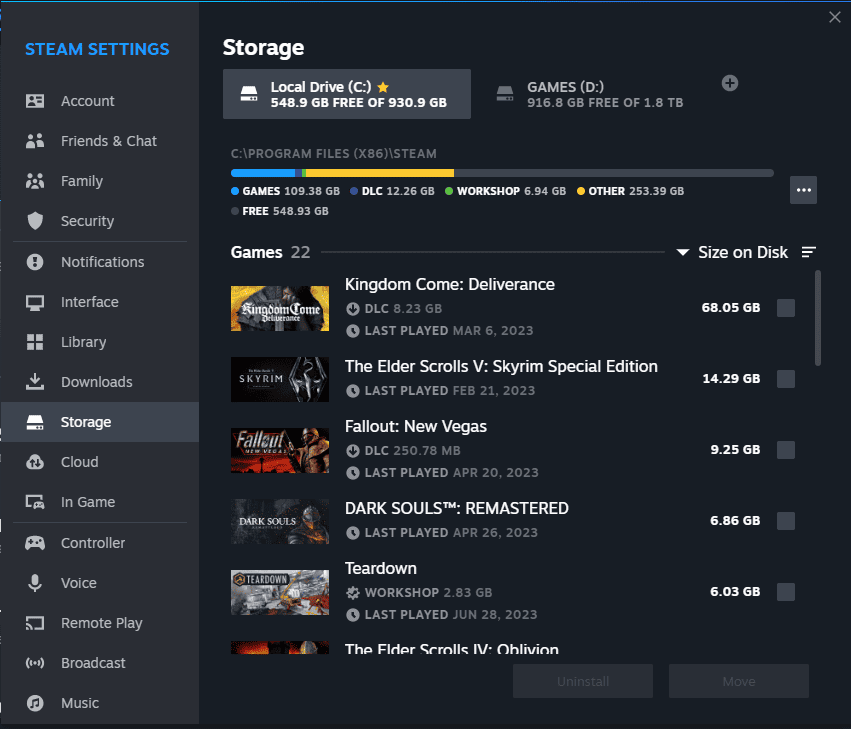Click the Teardown game title
851x729 pixels.
(381, 568)
